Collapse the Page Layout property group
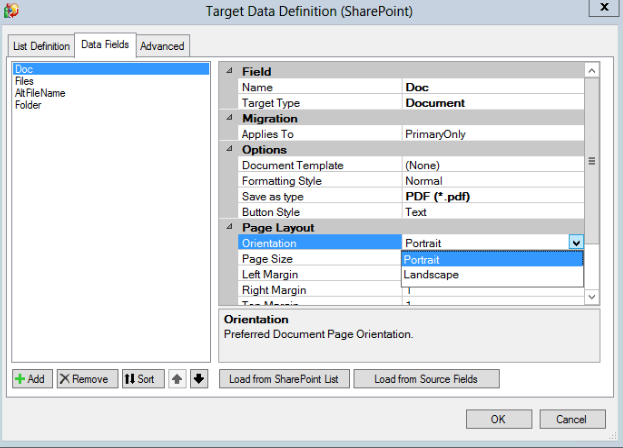 point(229,227)
